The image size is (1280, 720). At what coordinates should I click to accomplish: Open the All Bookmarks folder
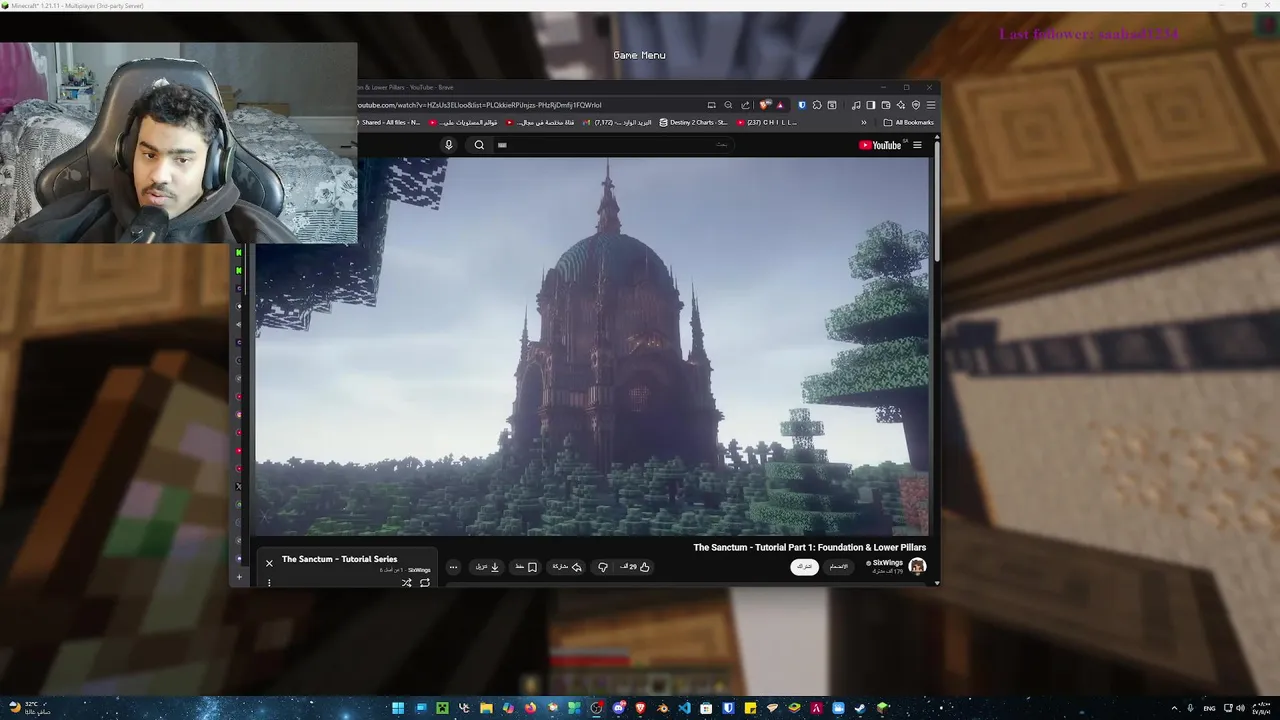(x=909, y=123)
